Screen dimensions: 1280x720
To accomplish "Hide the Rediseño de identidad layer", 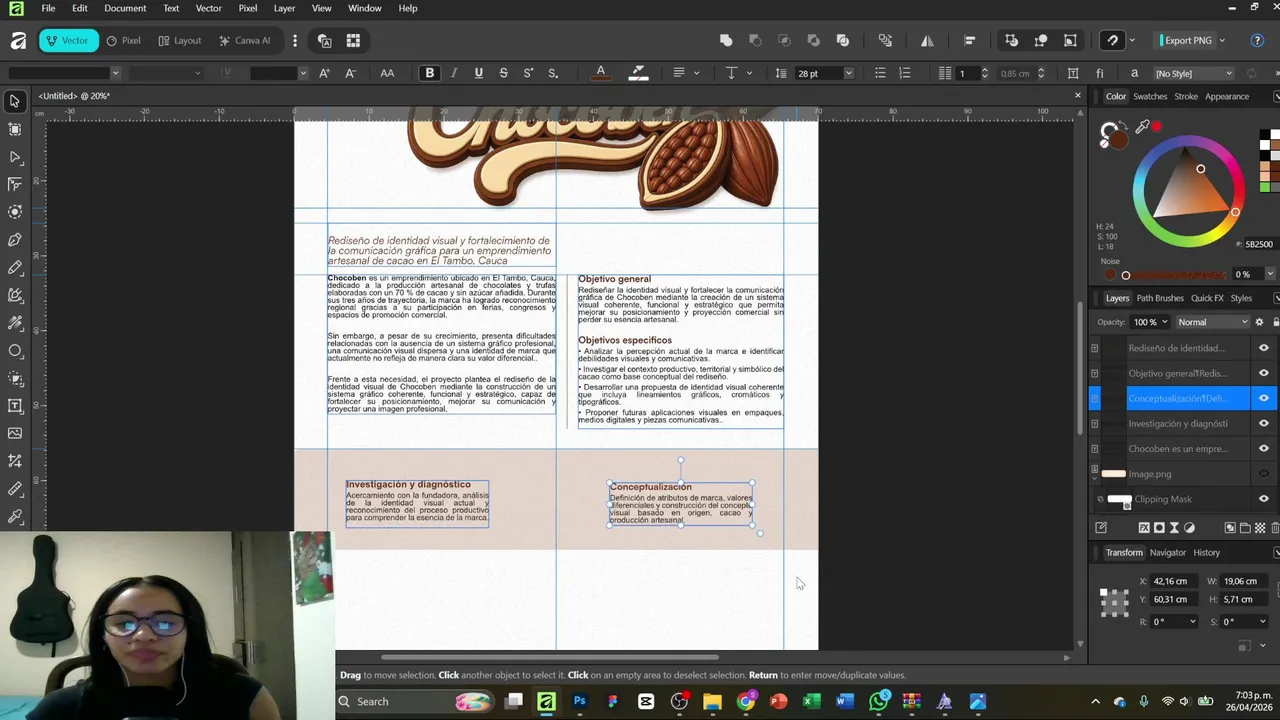I will pyautogui.click(x=1263, y=348).
